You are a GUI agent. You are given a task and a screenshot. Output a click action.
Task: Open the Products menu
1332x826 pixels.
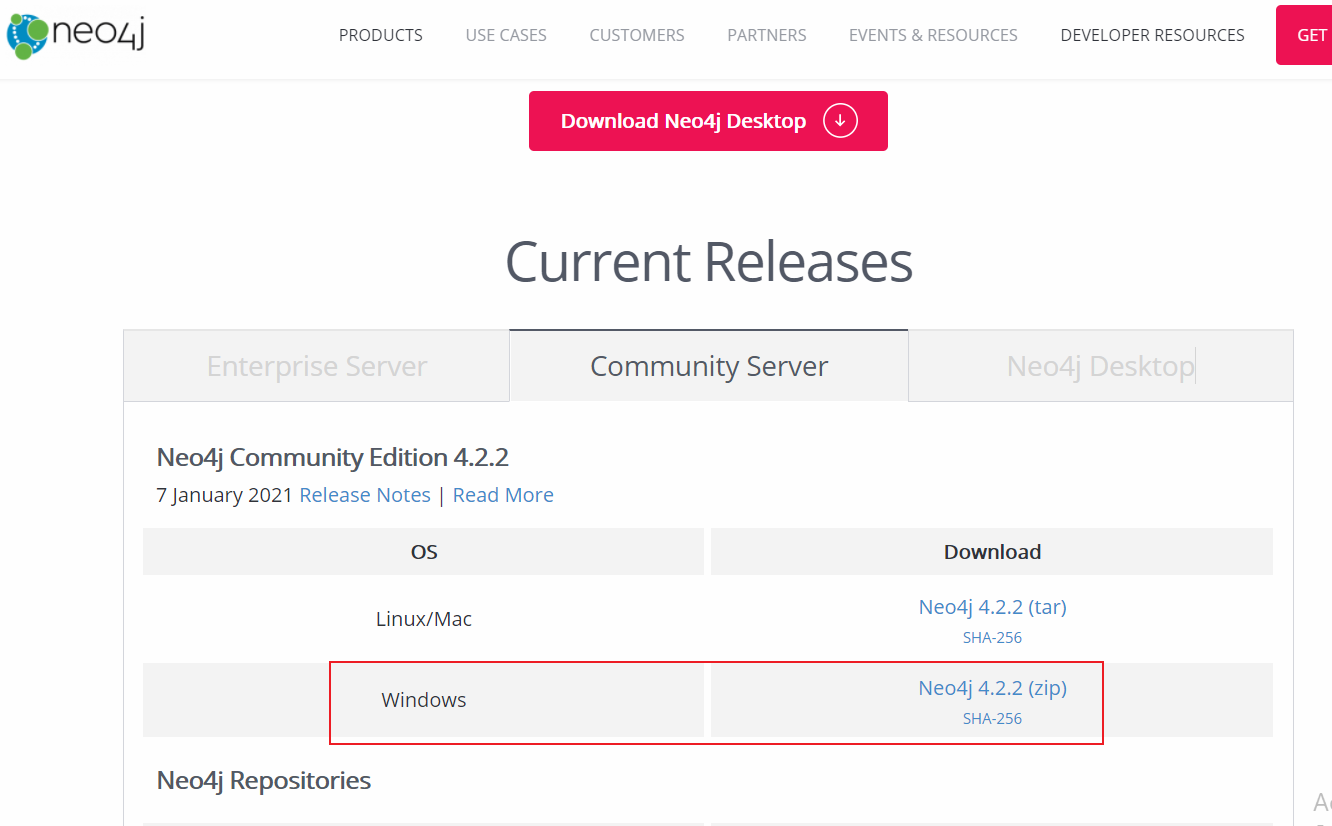pos(380,35)
